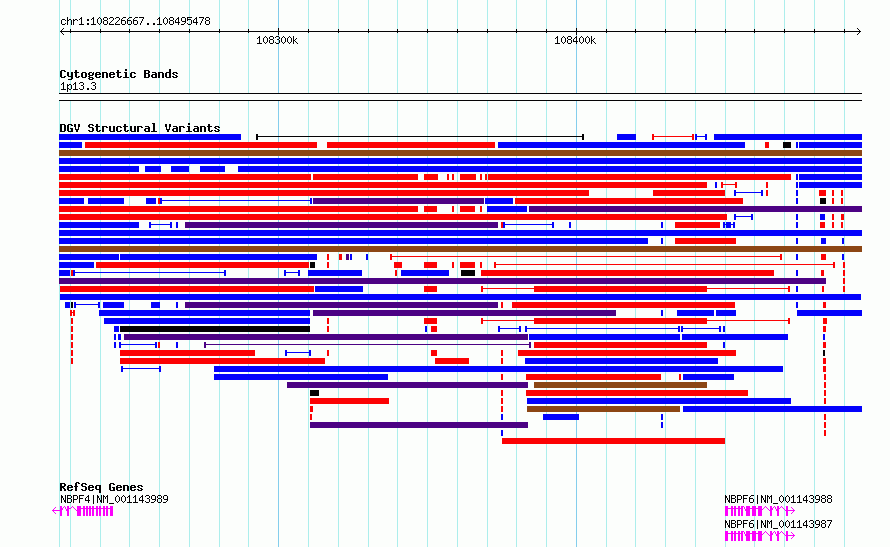Select the thin purple line variant

[x=368, y=345]
